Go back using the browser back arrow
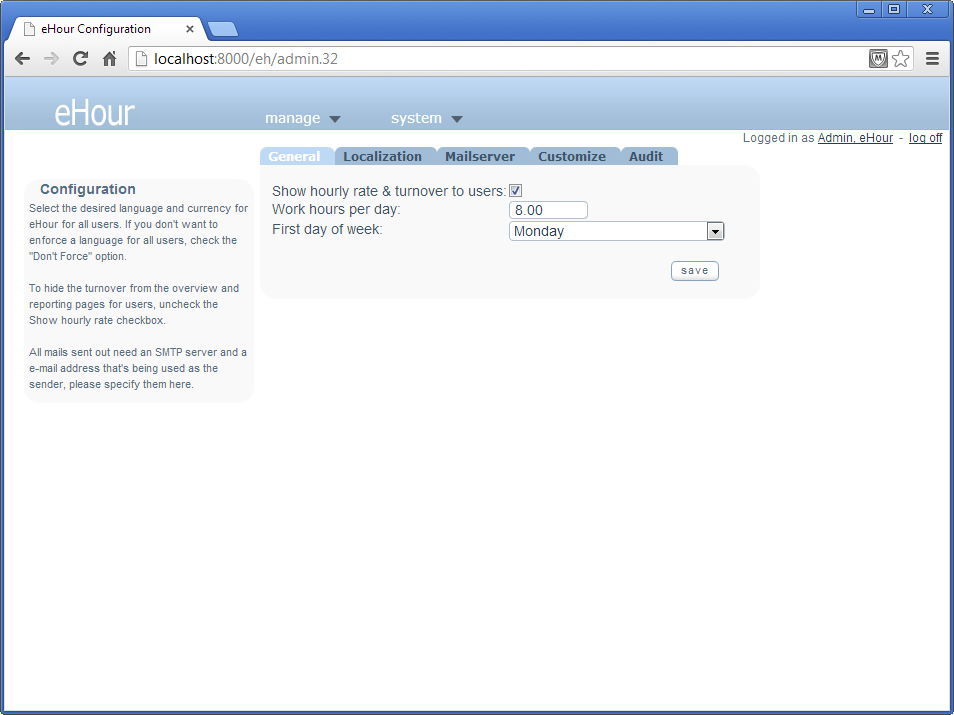Screen dimensions: 954x715 (23, 58)
